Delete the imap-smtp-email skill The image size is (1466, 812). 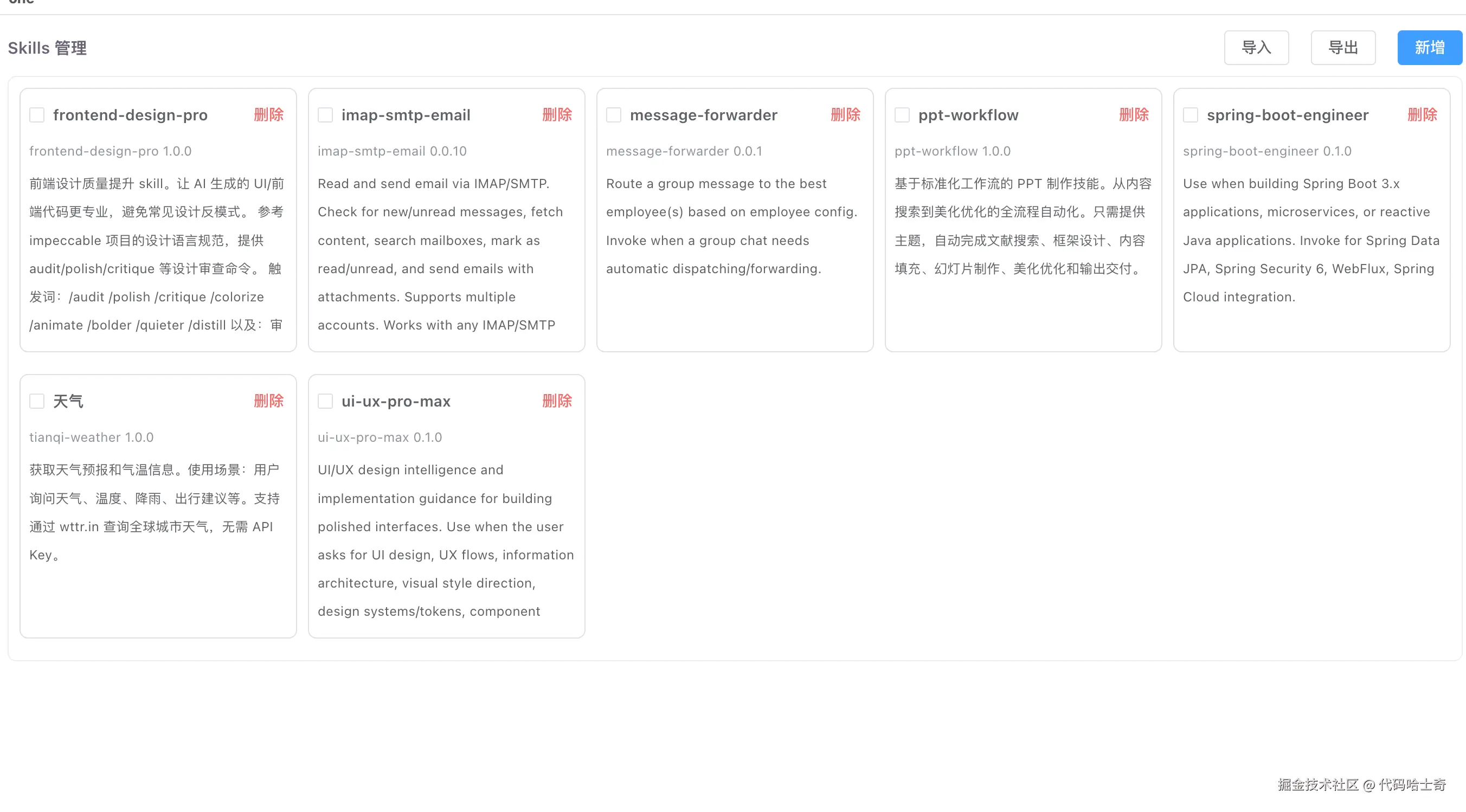557,115
